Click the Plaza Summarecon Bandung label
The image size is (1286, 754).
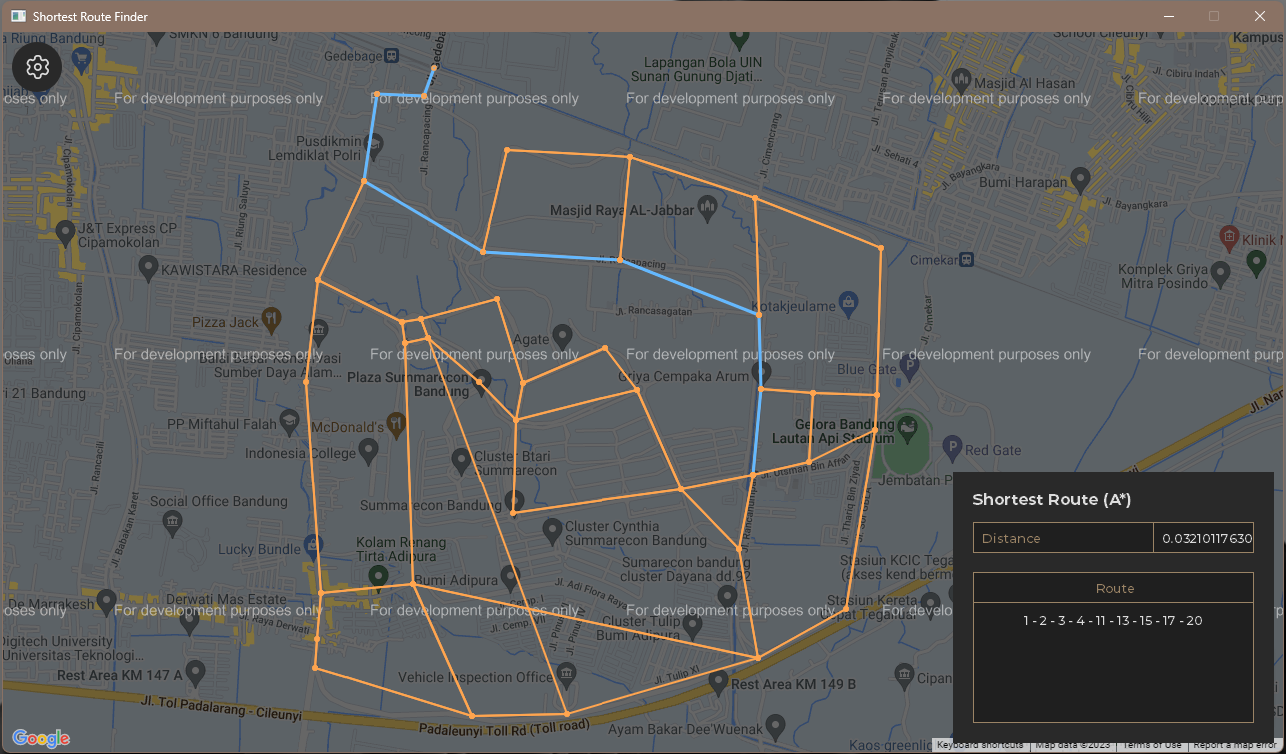pyautogui.click(x=407, y=384)
